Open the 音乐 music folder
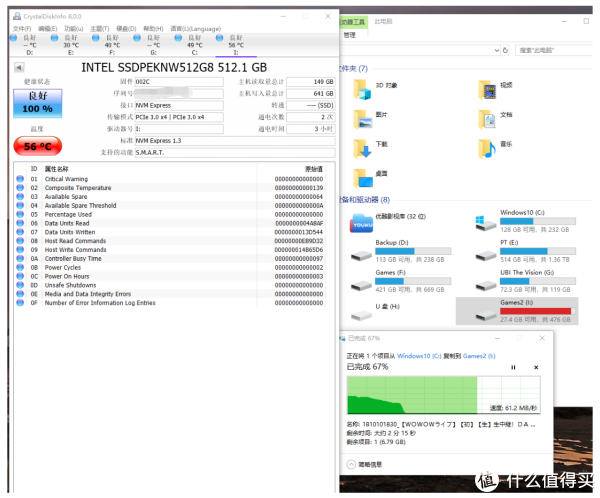The image size is (600, 498). coord(495,148)
